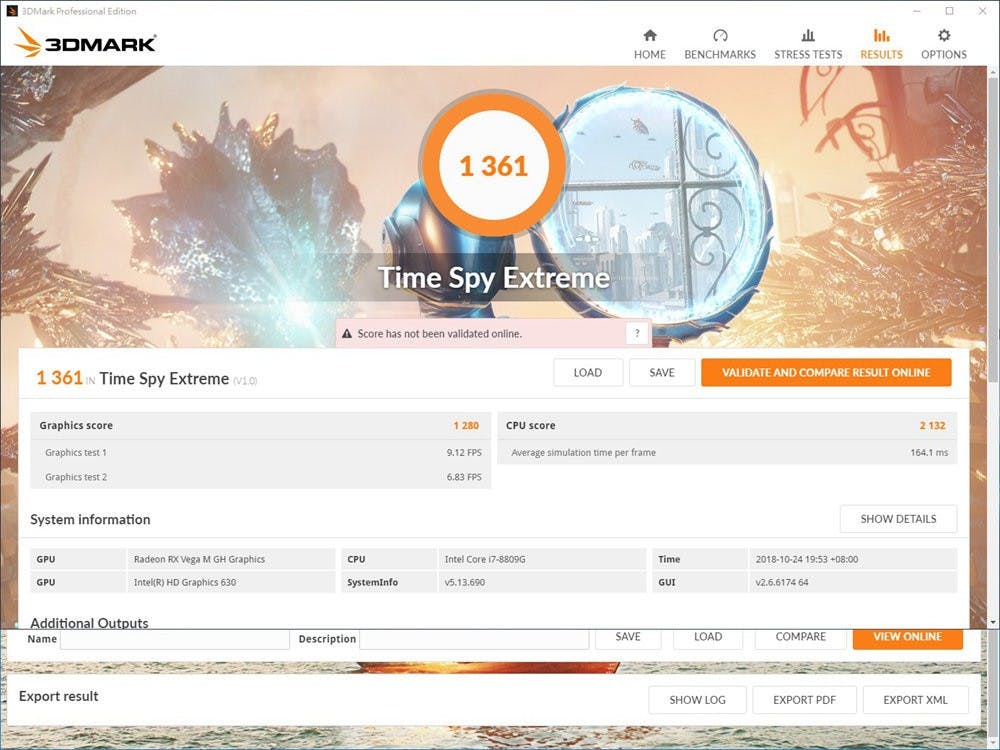The width and height of the screenshot is (1000, 750).
Task: Click the warning triangle icon
Action: pos(347,334)
